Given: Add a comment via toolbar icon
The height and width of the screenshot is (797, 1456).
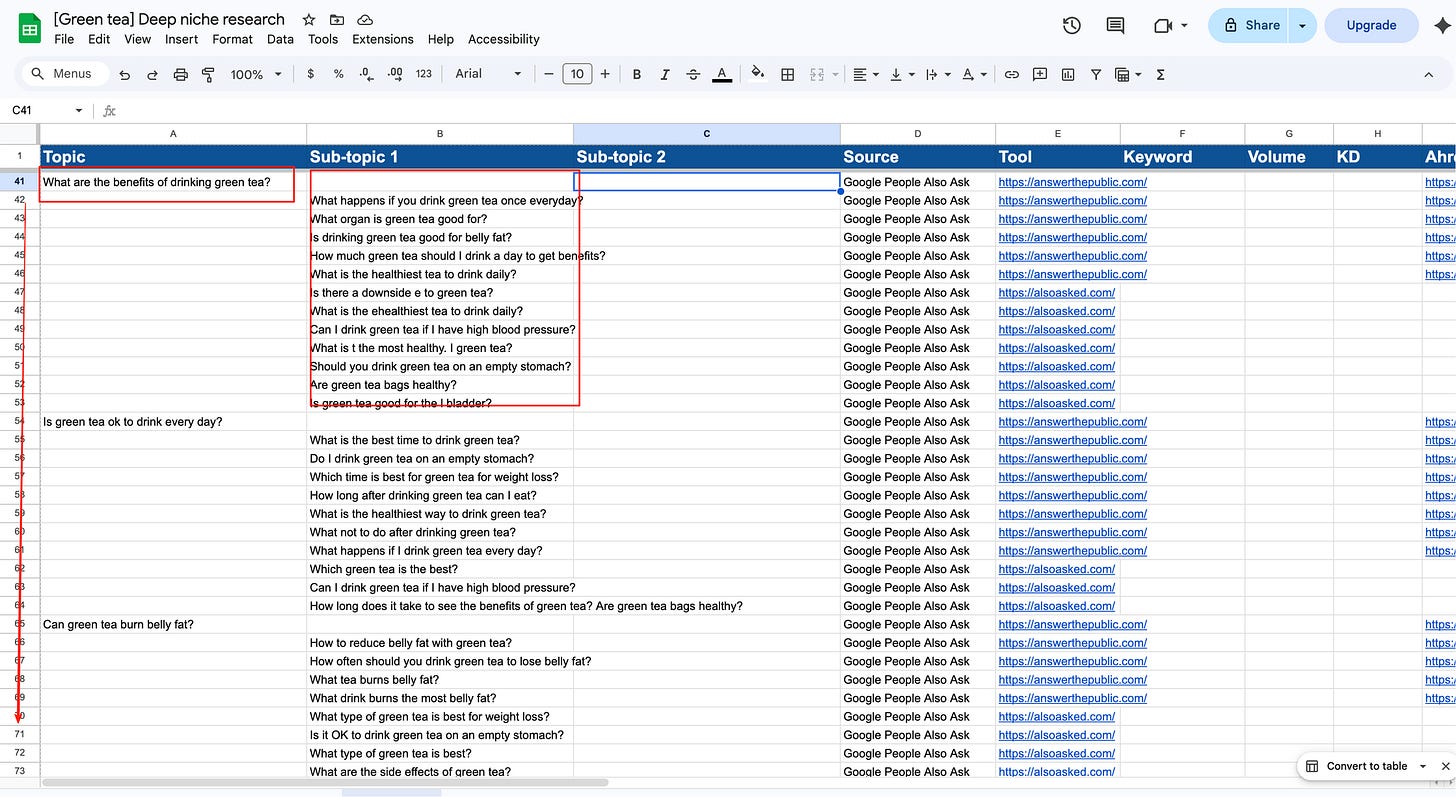Looking at the screenshot, I should pyautogui.click(x=1040, y=74).
